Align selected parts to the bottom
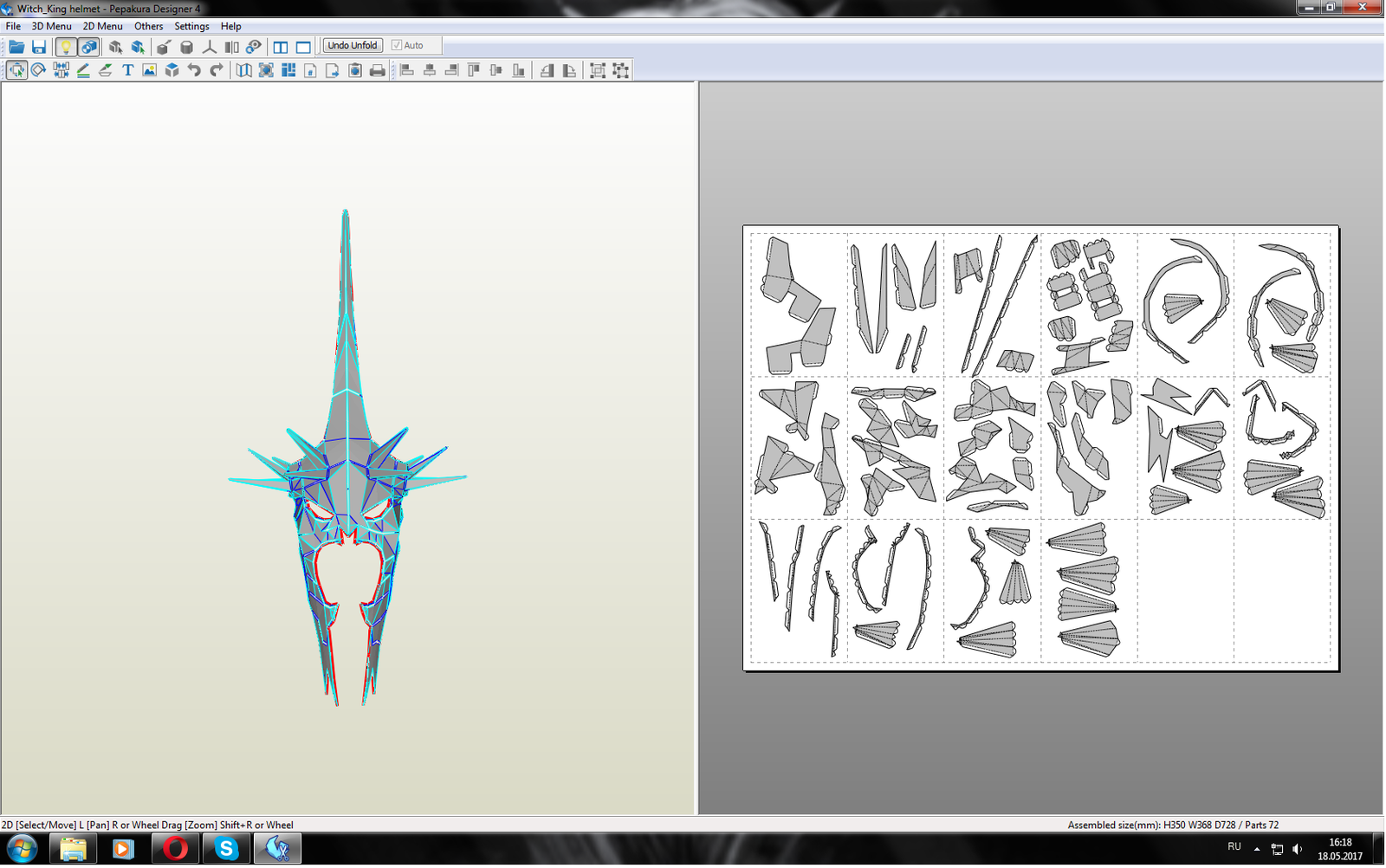 pyautogui.click(x=518, y=70)
